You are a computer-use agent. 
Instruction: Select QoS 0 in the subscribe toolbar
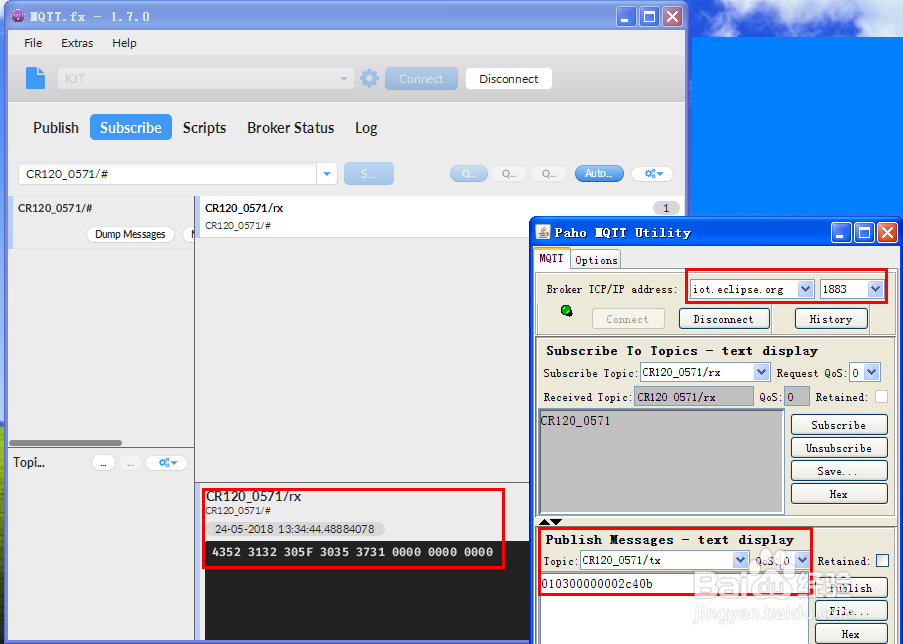[x=469, y=173]
